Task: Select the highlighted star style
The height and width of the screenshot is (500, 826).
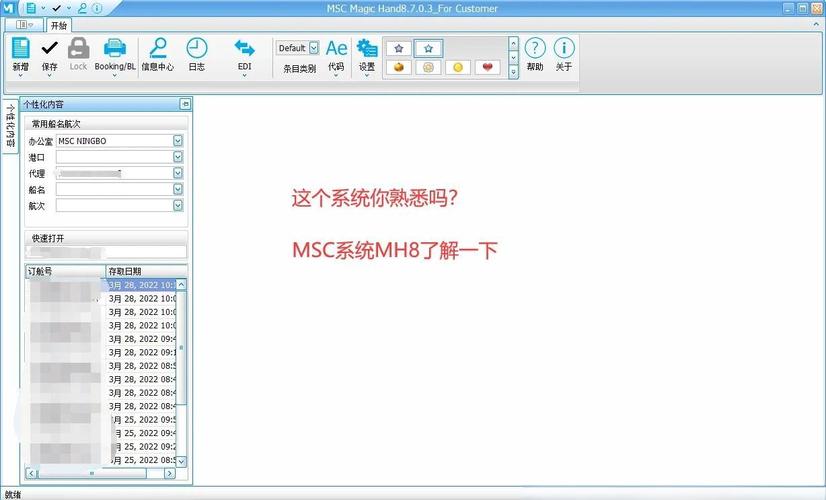Action: [x=428, y=48]
